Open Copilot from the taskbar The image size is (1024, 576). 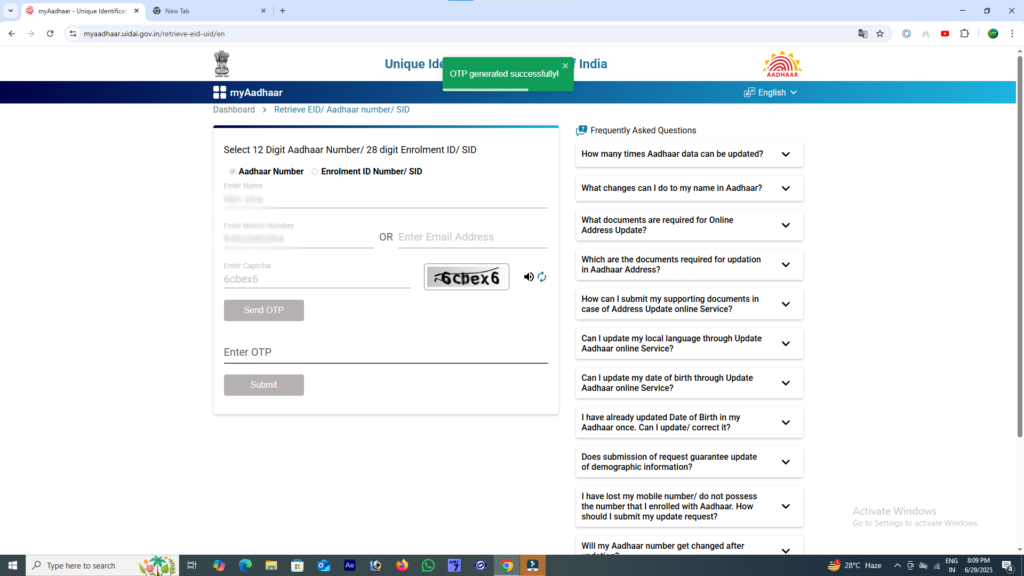(x=219, y=566)
